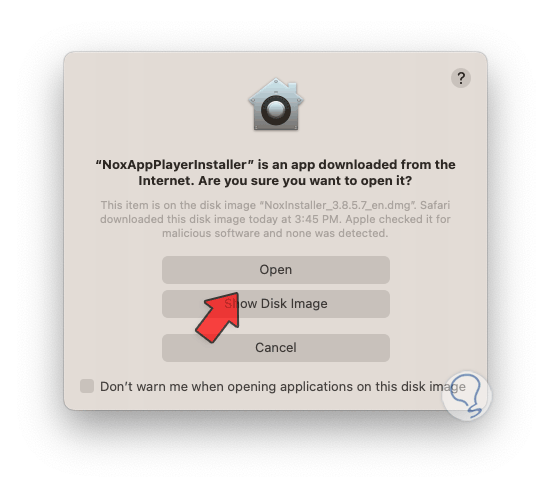Click the Don't warn me label text
Screen dimensions: 552x498
(283, 386)
